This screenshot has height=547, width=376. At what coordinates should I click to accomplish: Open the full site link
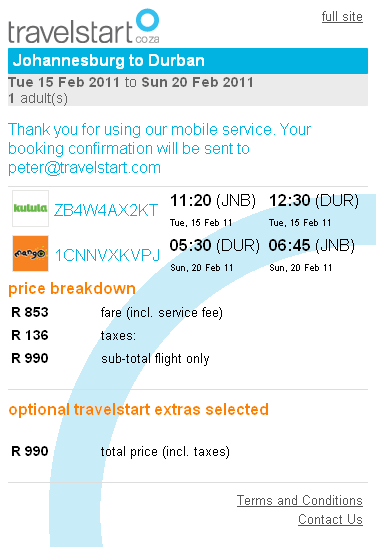(x=342, y=17)
